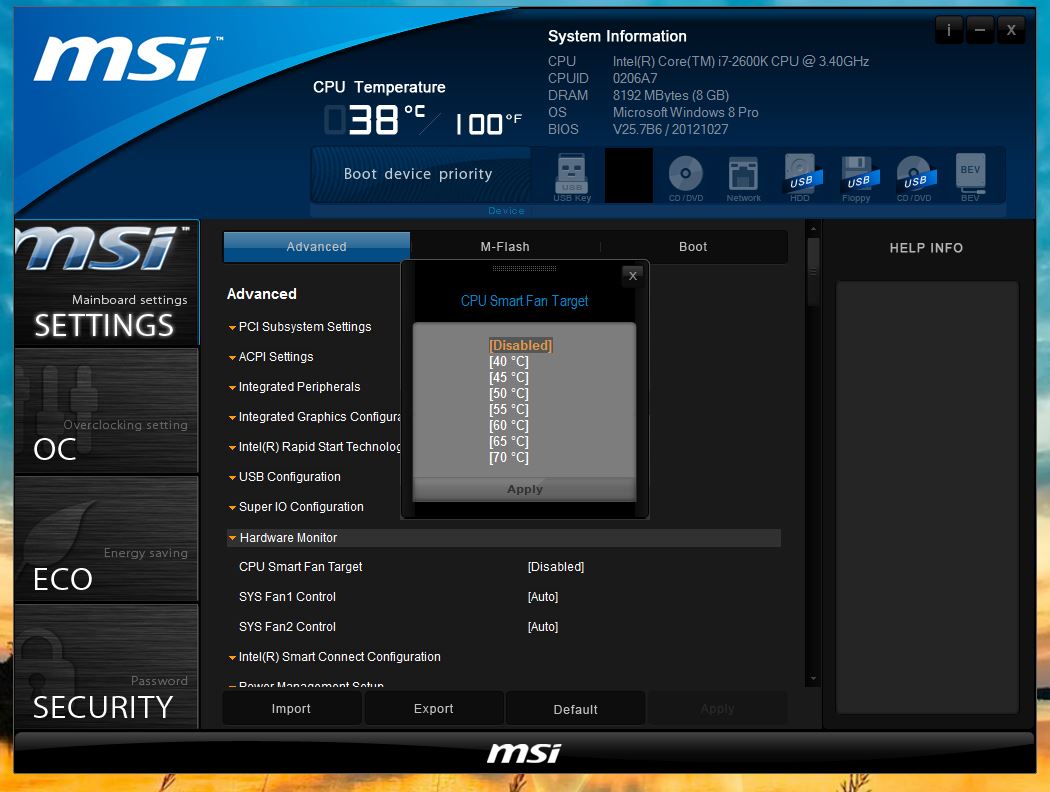The height and width of the screenshot is (792, 1050).
Task: Click the greyed-out Apply button at bottom
Action: pos(717,708)
